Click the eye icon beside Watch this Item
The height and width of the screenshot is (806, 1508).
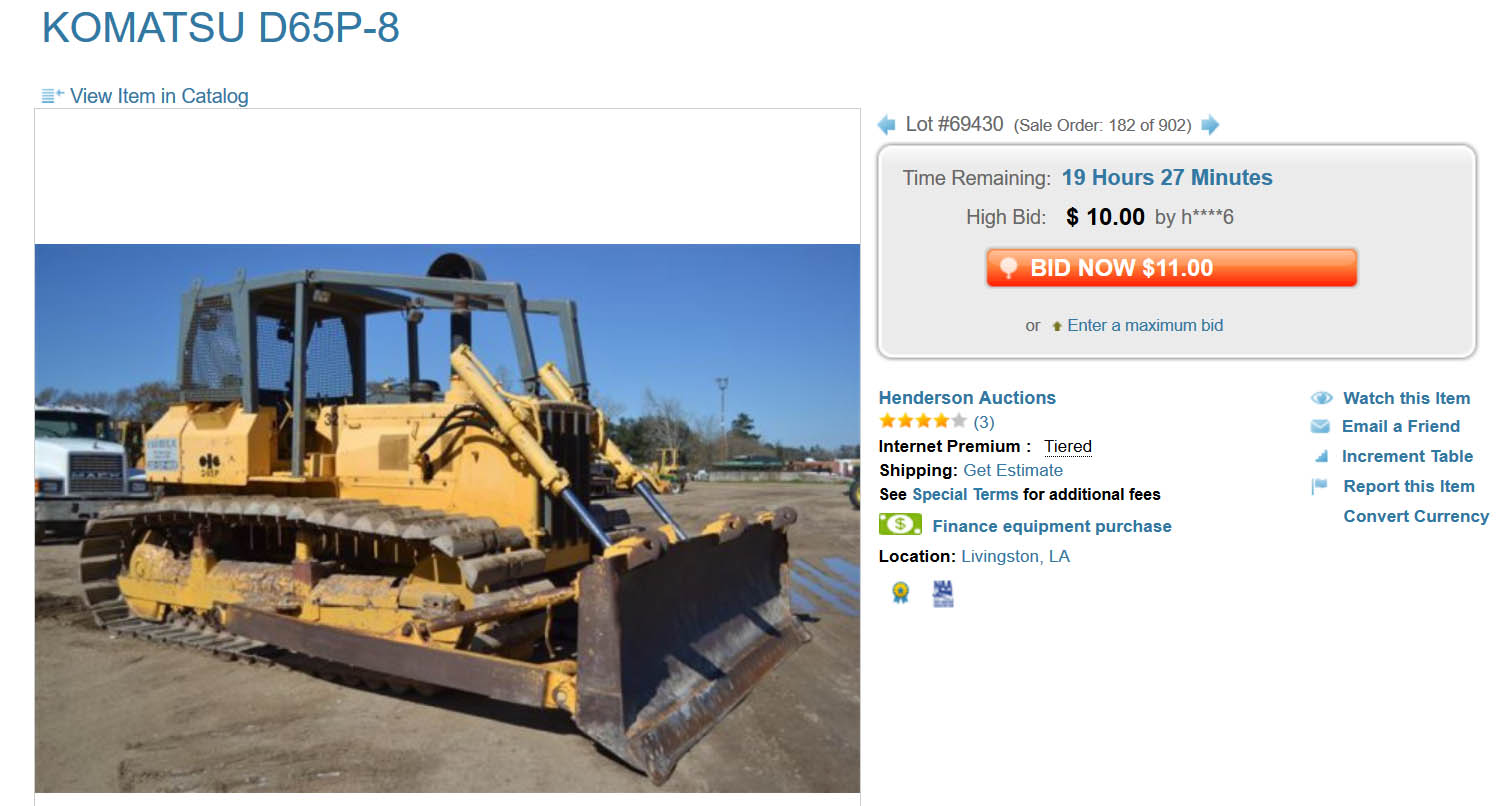1321,398
